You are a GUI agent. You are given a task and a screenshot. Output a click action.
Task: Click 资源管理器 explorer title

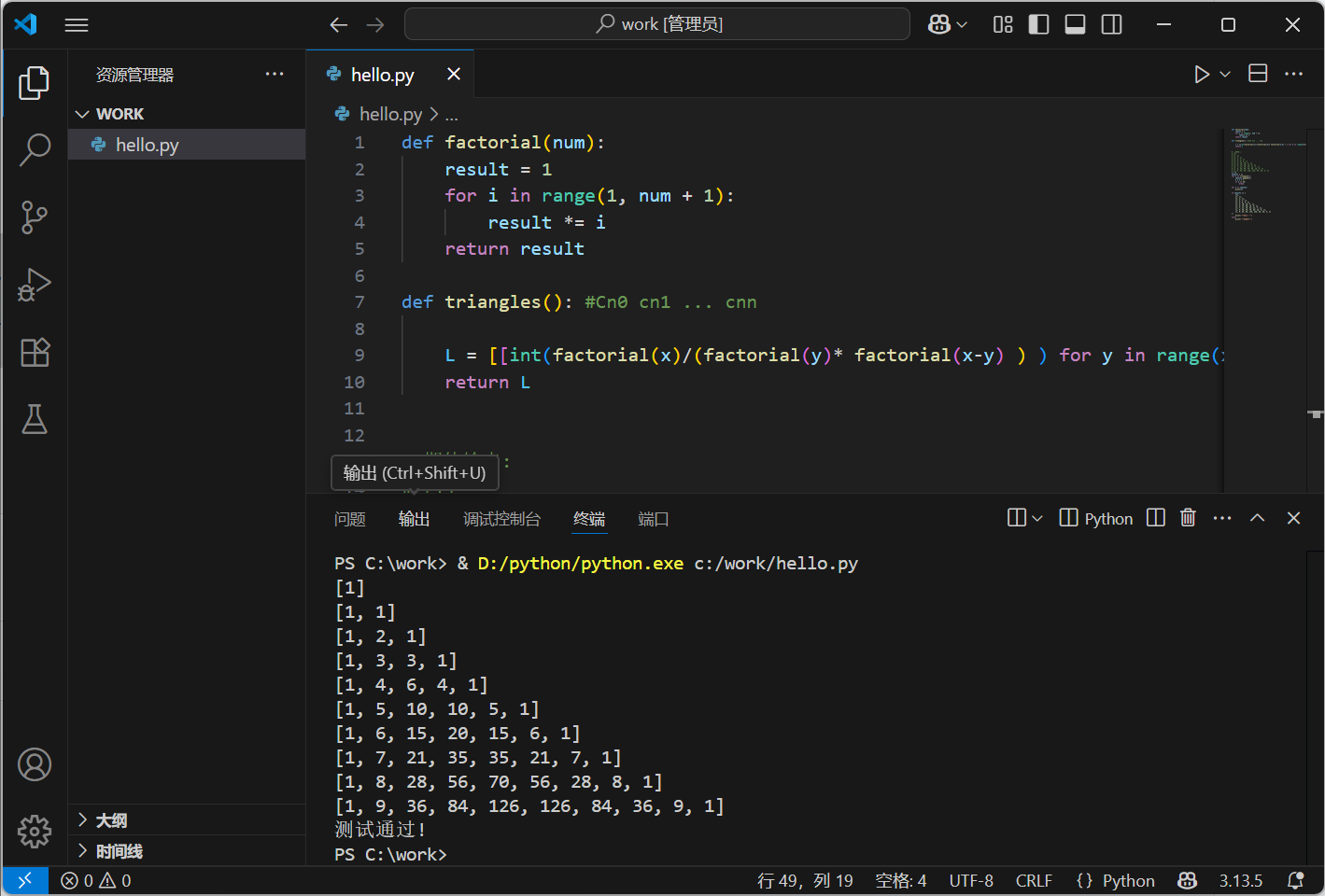click(x=134, y=75)
